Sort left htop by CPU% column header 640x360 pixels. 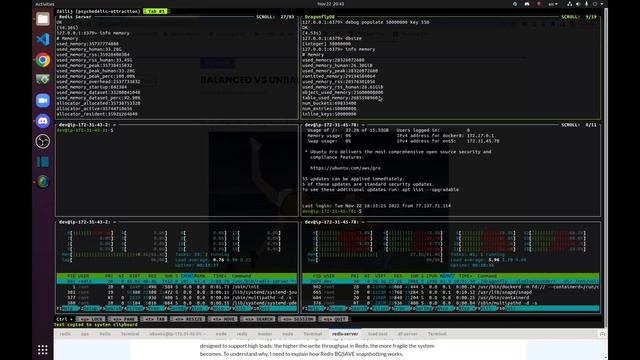(187, 276)
